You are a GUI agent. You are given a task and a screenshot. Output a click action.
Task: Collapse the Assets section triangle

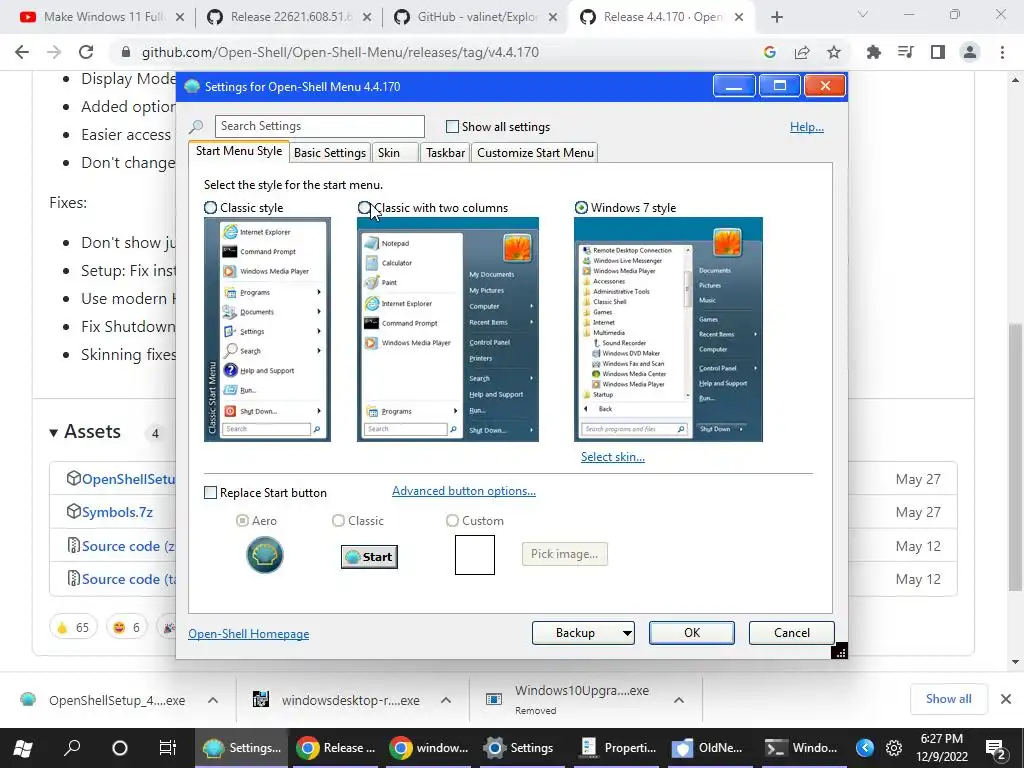click(x=54, y=432)
